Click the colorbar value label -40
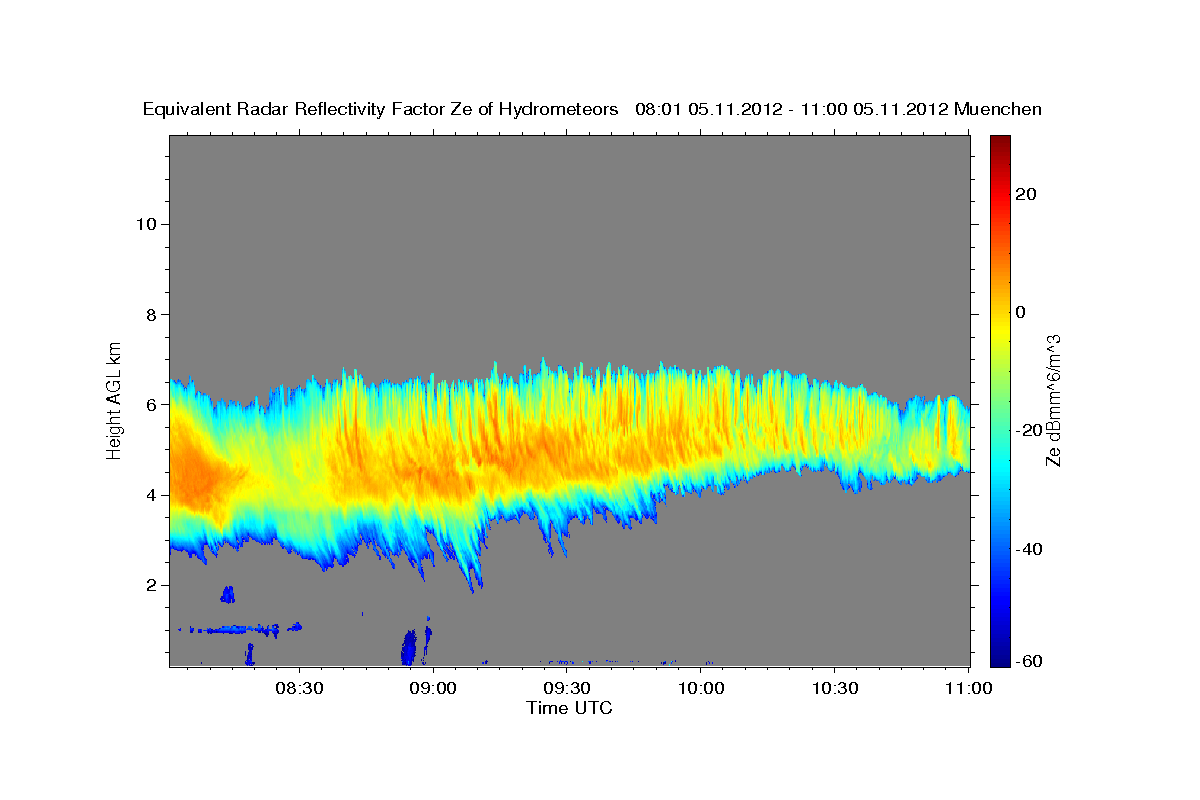The image size is (1200, 800). 1028,549
